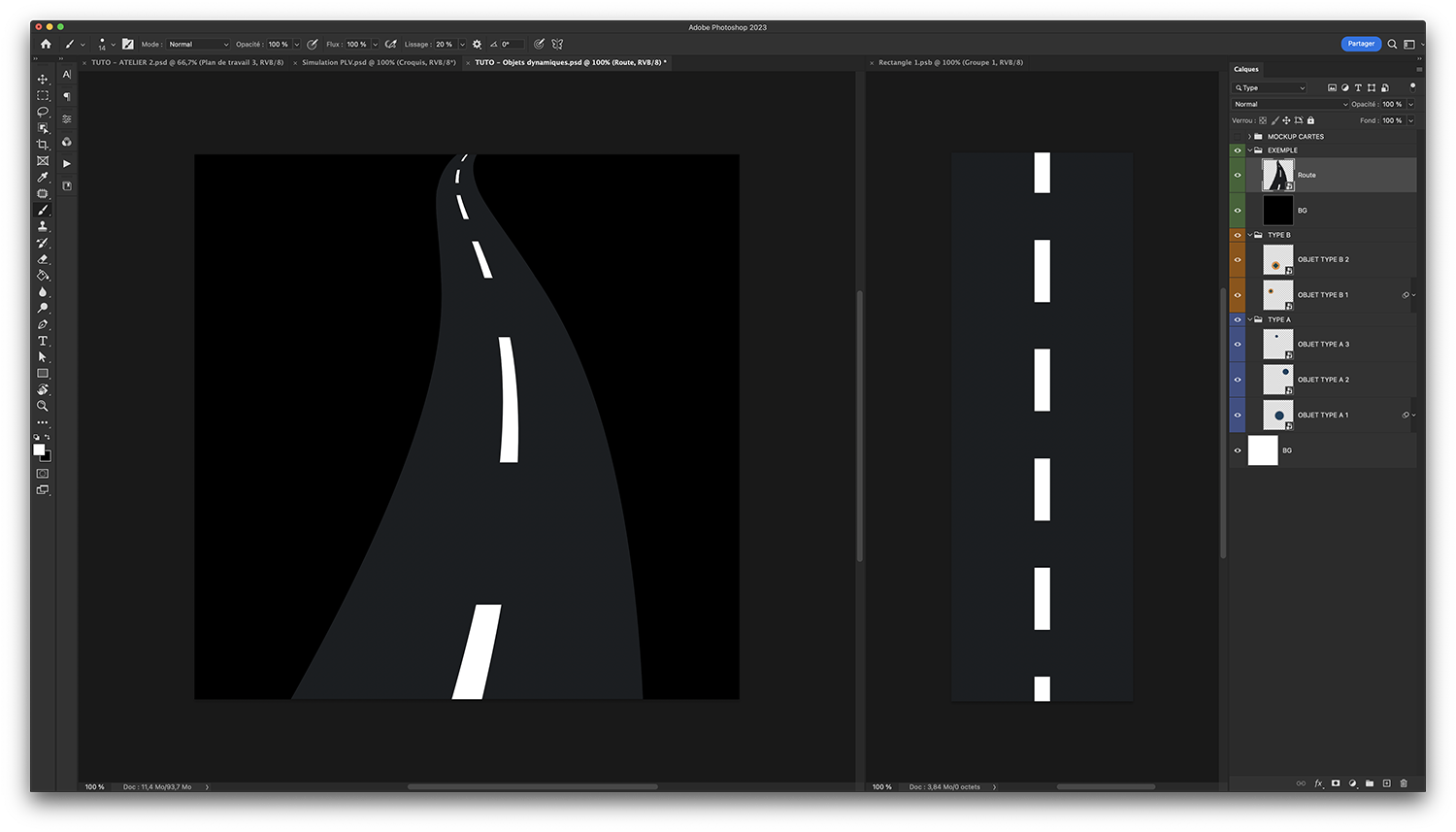
Task: Switch to TUTO - ATELIER 2.psd tab
Action: [x=187, y=62]
